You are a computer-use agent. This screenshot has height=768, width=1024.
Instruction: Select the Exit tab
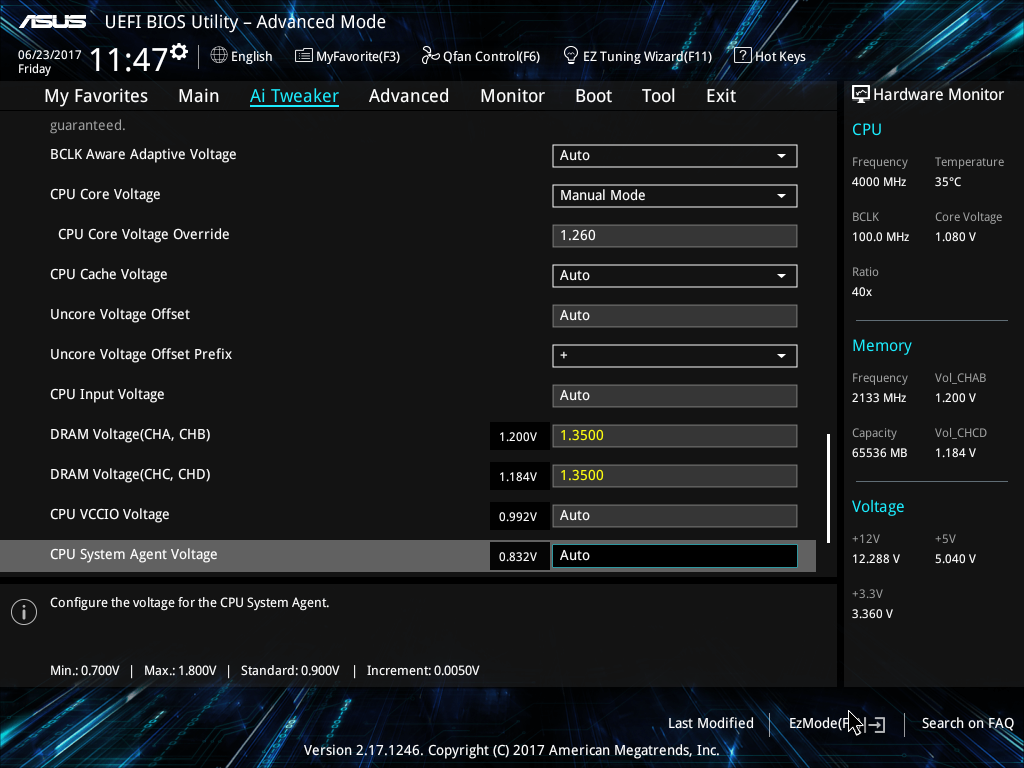[721, 96]
